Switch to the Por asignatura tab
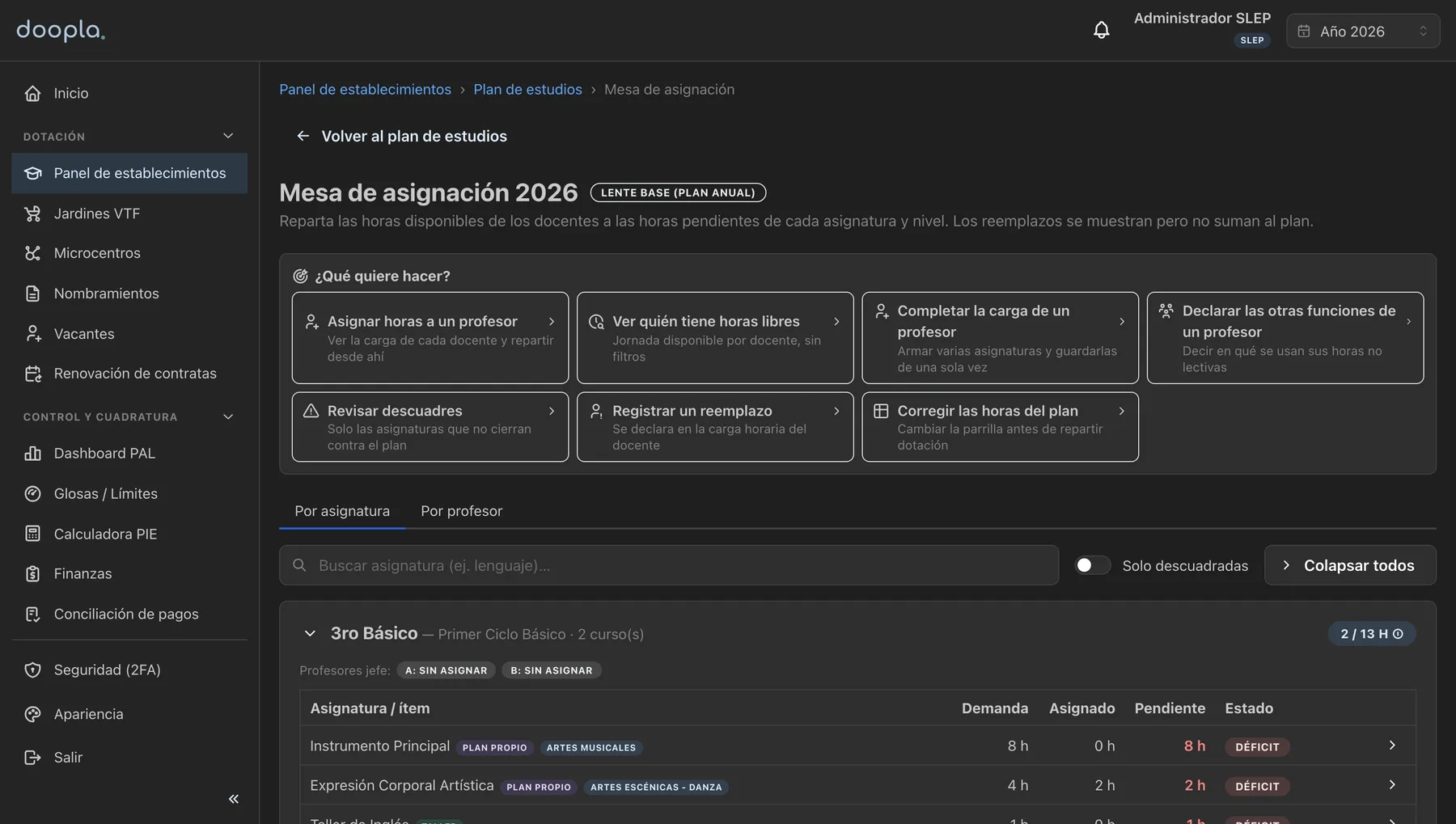Screen dimensions: 1456x824 click(x=342, y=511)
